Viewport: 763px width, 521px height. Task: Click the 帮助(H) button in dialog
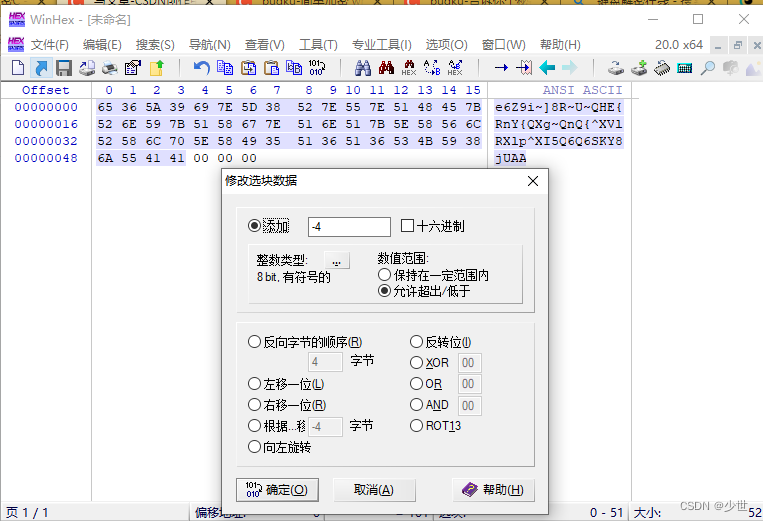(x=493, y=490)
